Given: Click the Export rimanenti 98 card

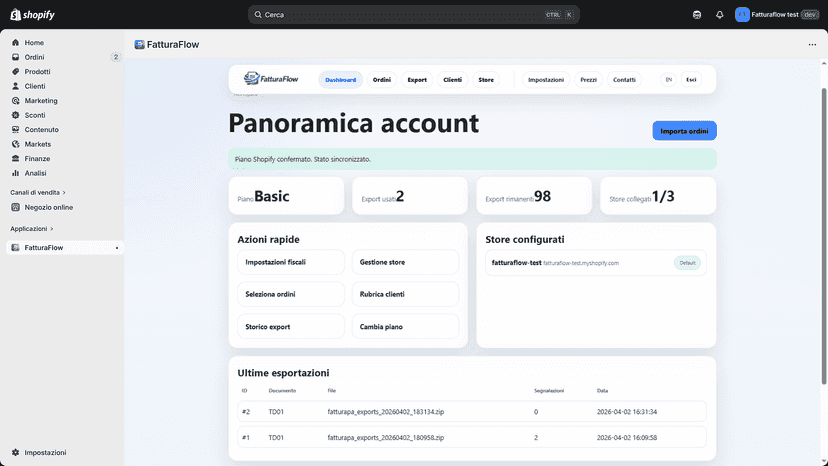Looking at the screenshot, I should coord(534,195).
